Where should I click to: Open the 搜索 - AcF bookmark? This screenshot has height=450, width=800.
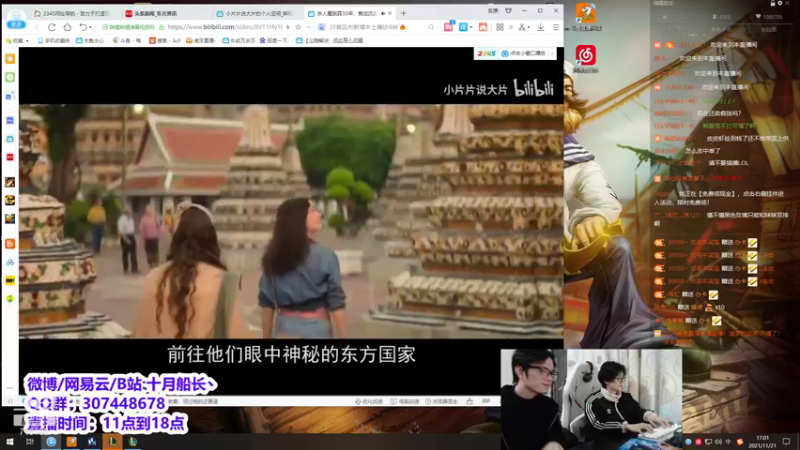165,40
